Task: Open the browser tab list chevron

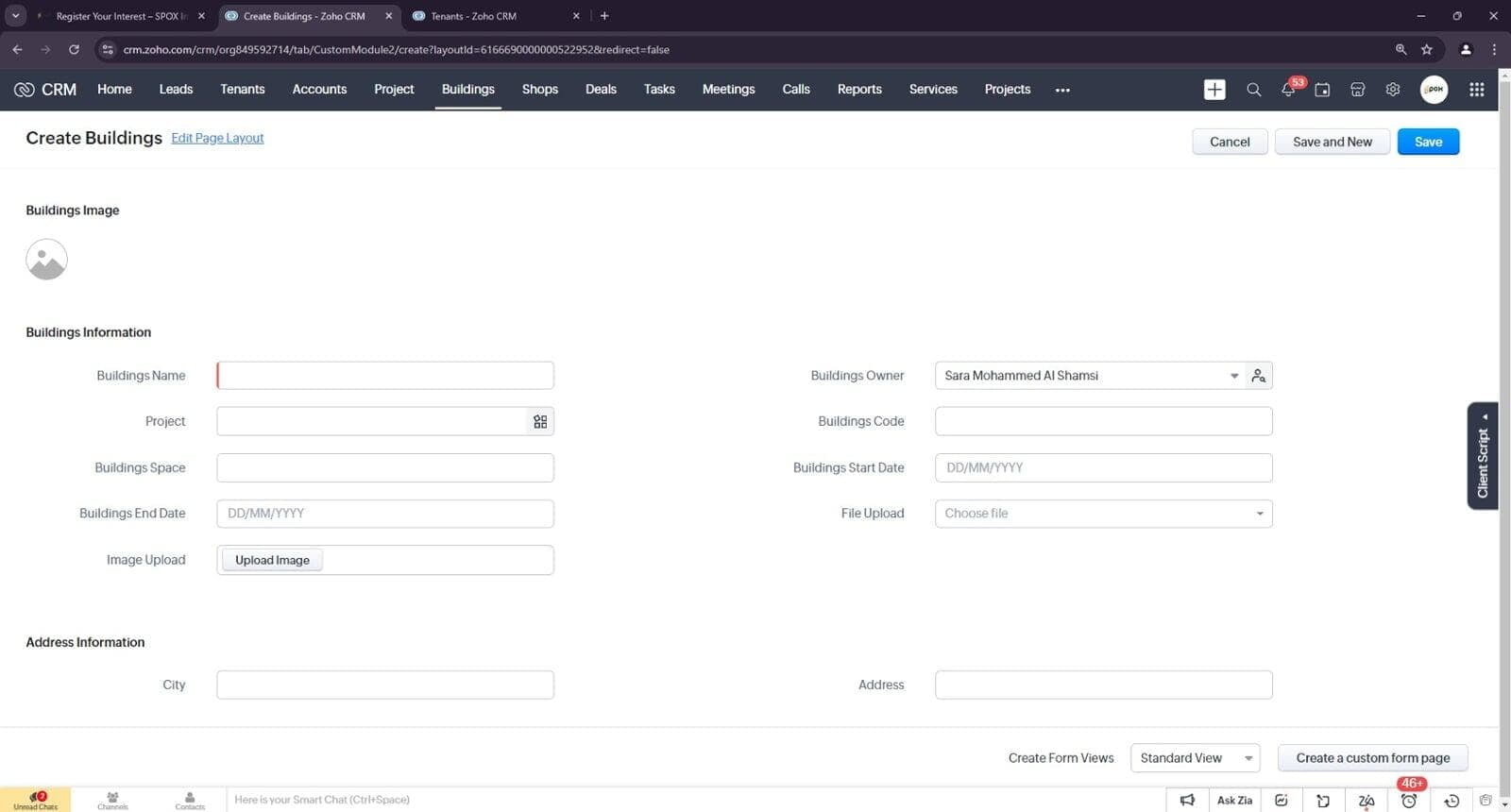Action: (15, 16)
